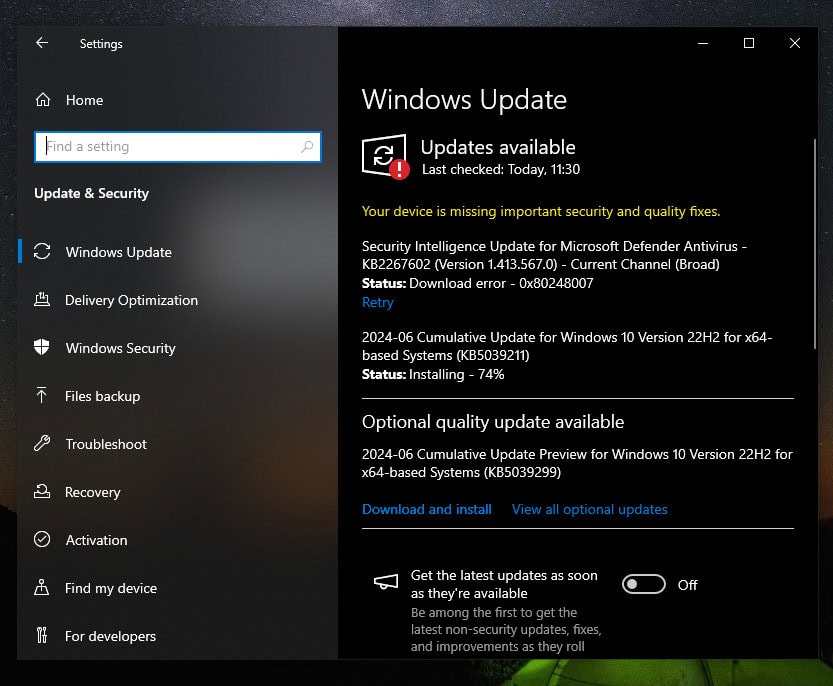Click the search magnifier icon
Image resolution: width=833 pixels, height=686 pixels.
pyautogui.click(x=307, y=147)
